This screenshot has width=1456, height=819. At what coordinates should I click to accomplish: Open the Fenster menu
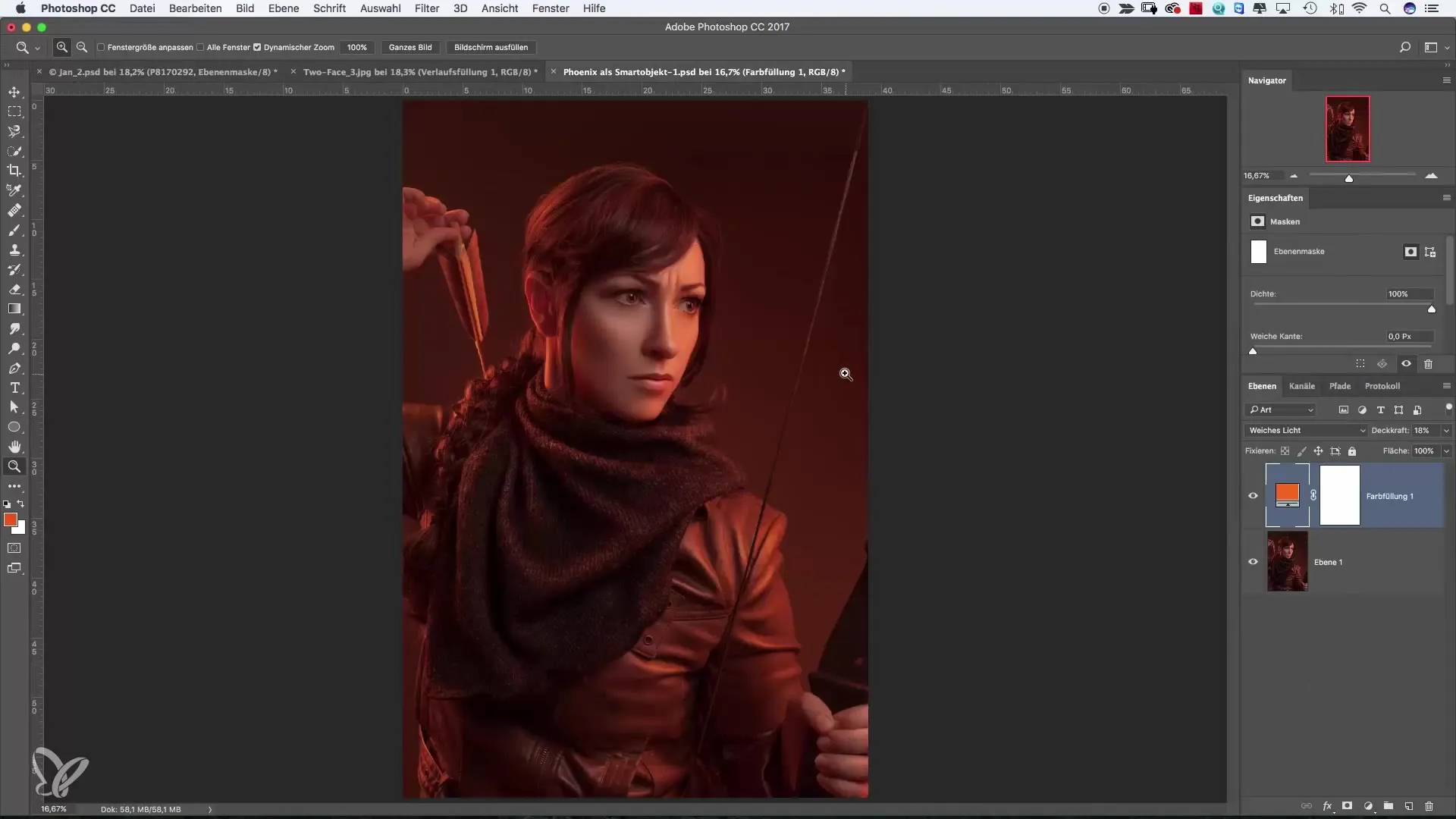tap(551, 8)
